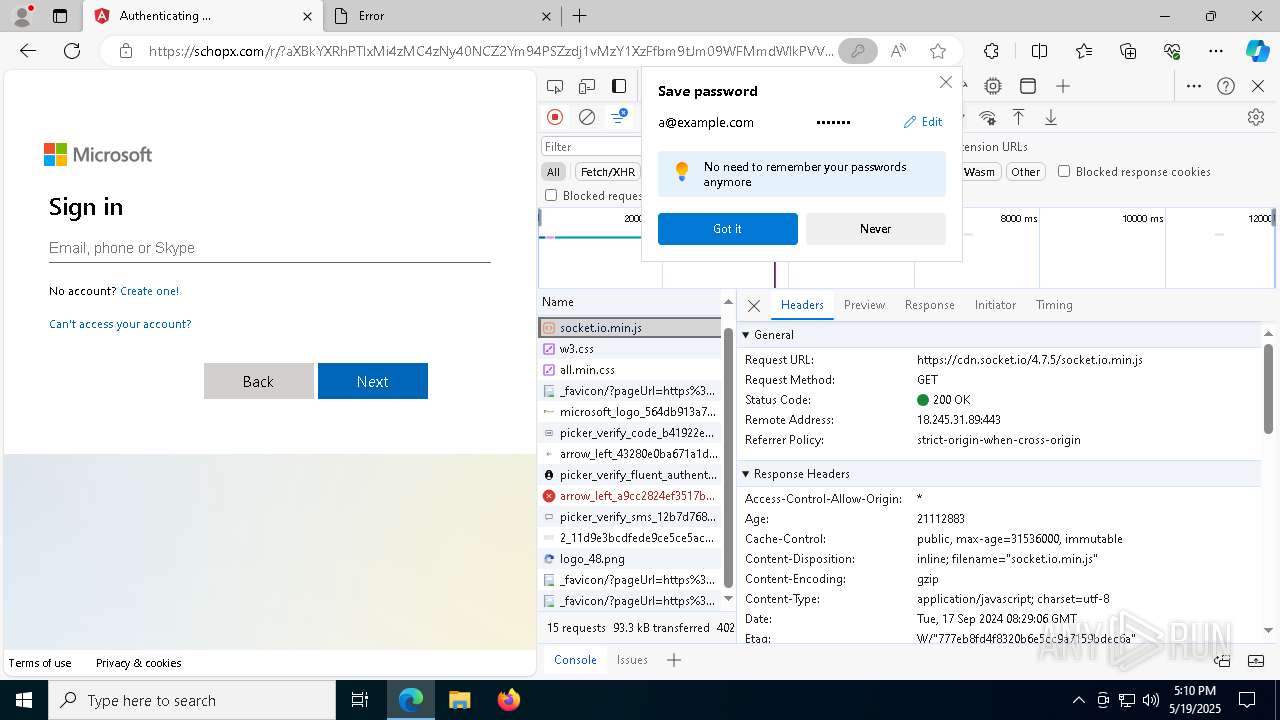Open Browser essentials heart icon

[1172, 51]
